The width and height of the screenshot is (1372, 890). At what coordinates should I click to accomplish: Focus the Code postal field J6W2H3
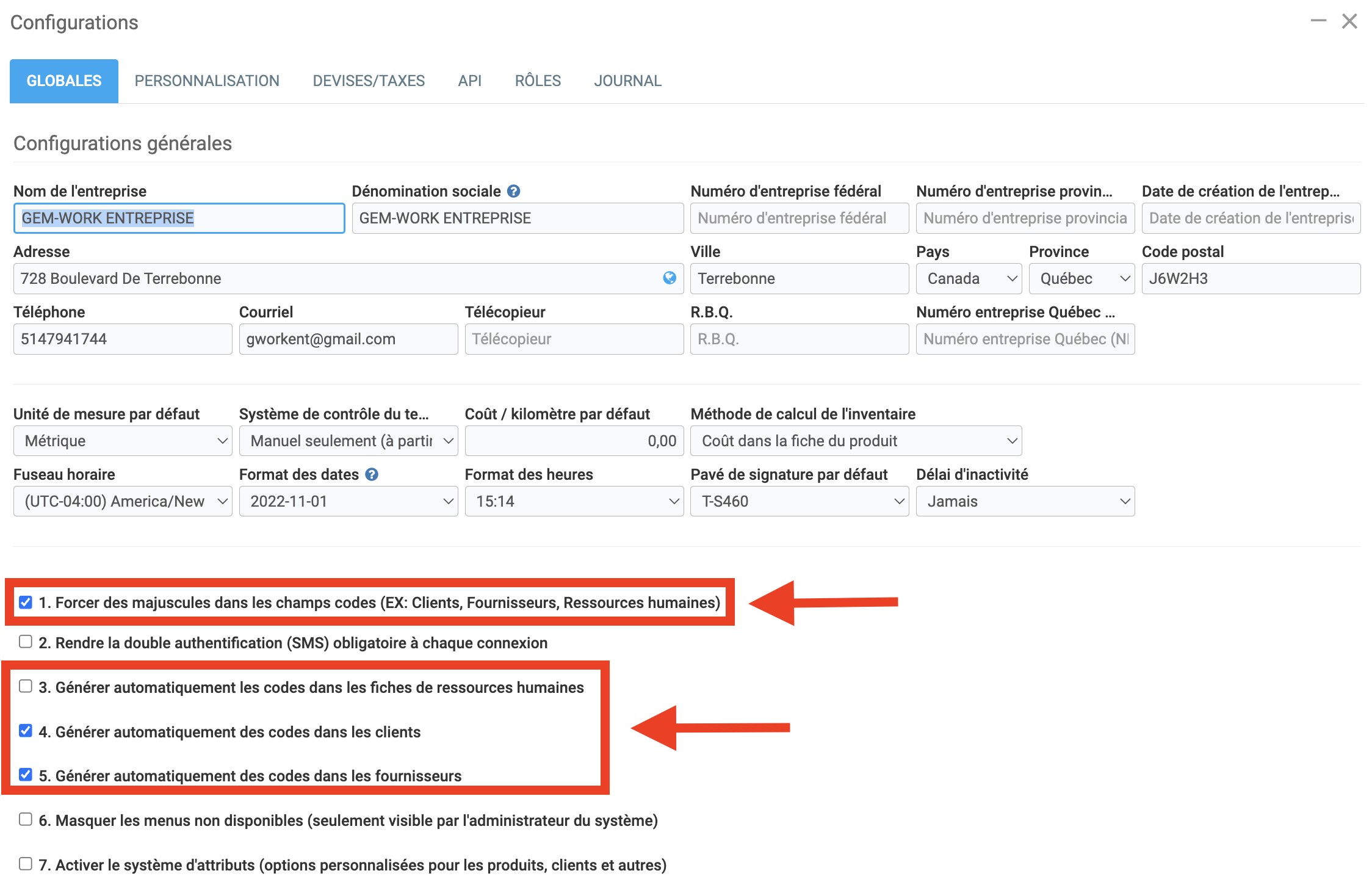click(x=1250, y=278)
